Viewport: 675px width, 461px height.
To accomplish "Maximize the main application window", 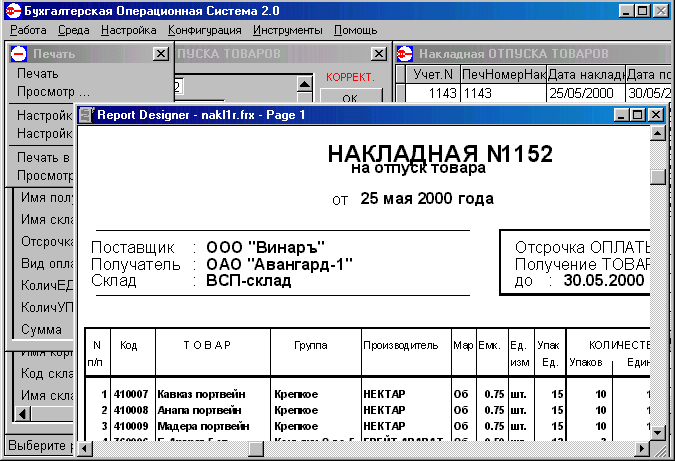I will 643,10.
